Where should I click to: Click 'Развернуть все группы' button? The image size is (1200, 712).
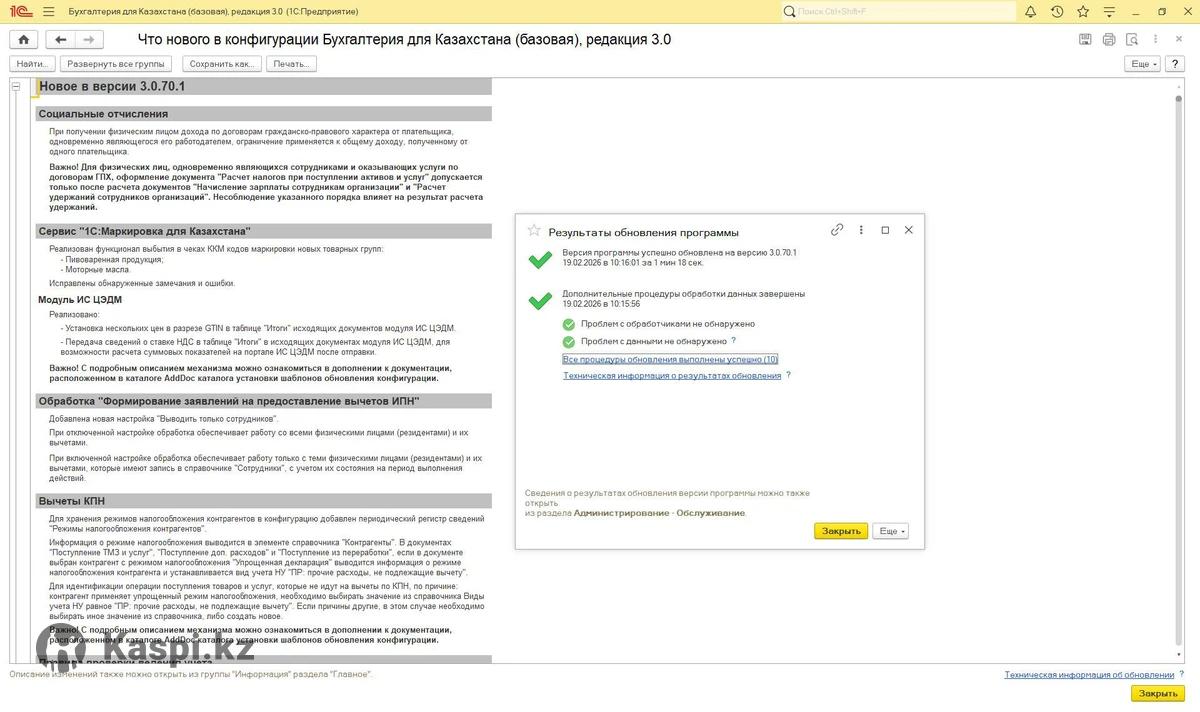[116, 64]
